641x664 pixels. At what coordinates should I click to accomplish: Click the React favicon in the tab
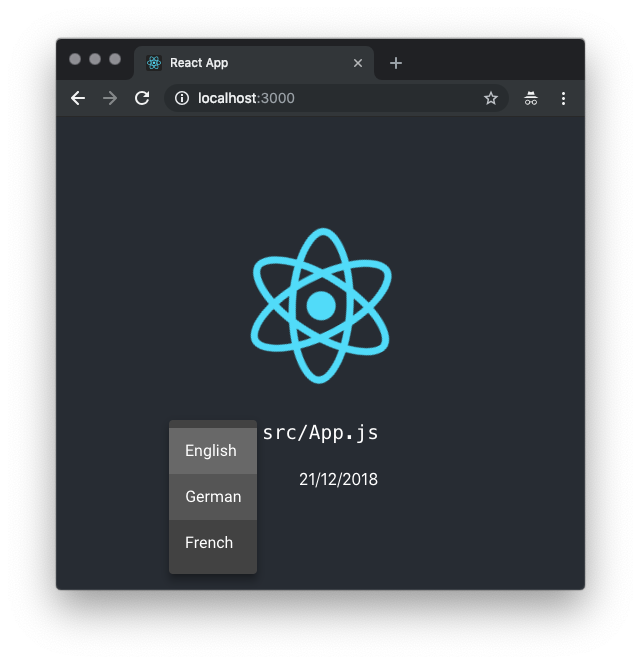click(154, 63)
